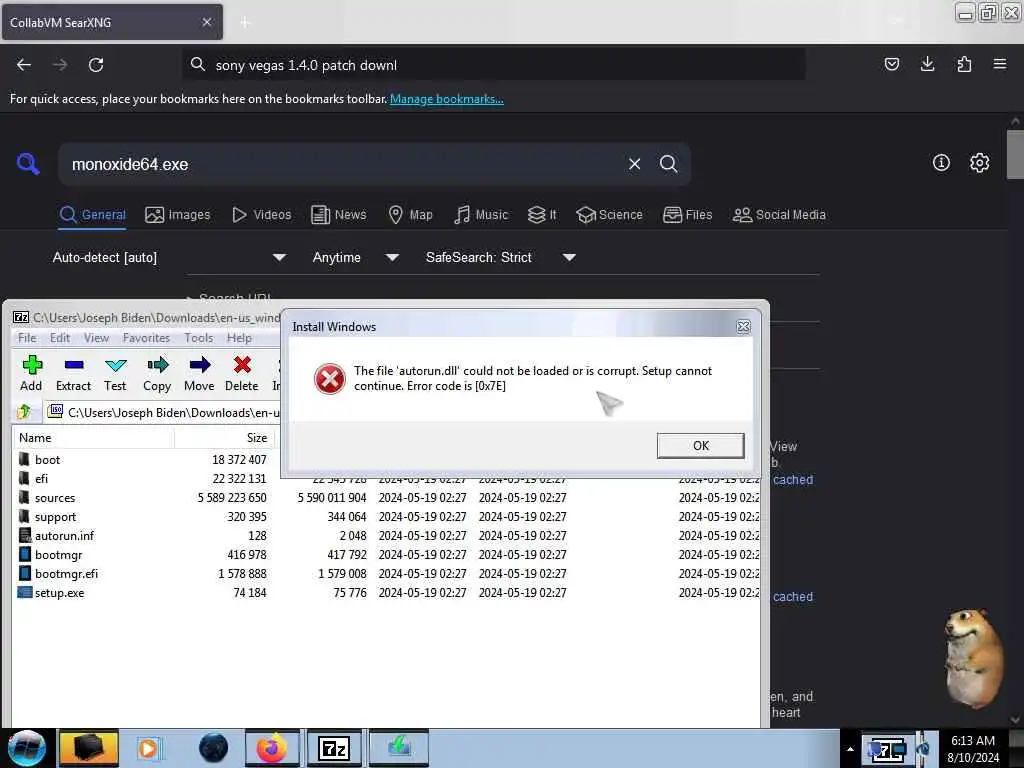This screenshot has width=1024, height=768.
Task: Open the Auto-detect language dropdown
Action: pyautogui.click(x=169, y=257)
